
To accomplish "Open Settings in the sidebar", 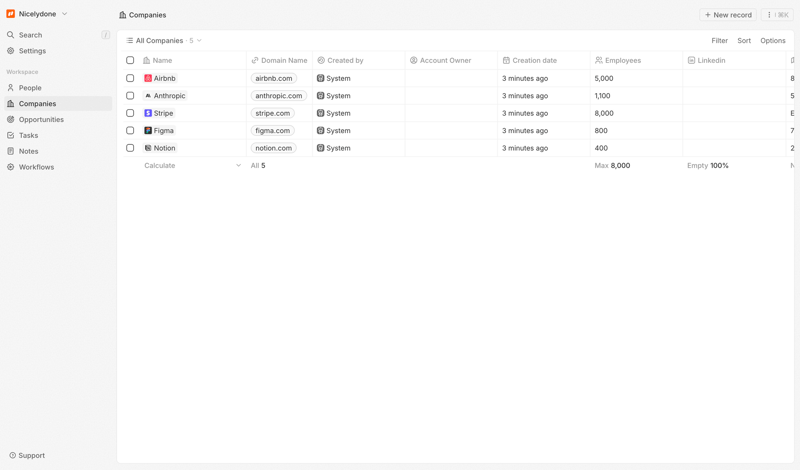I will point(32,51).
